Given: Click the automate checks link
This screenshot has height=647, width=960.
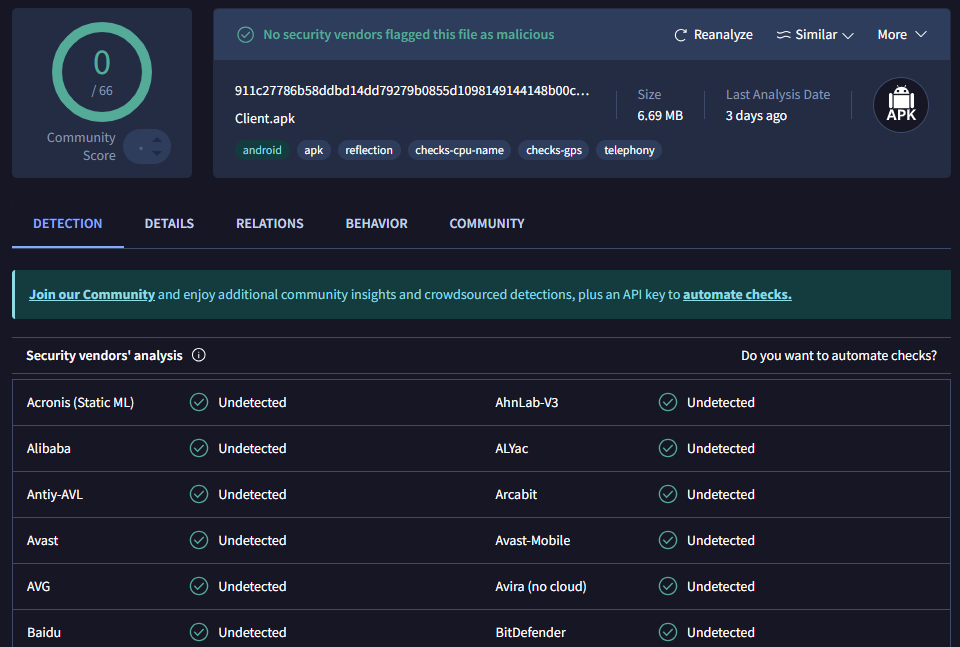Looking at the screenshot, I should [x=737, y=295].
